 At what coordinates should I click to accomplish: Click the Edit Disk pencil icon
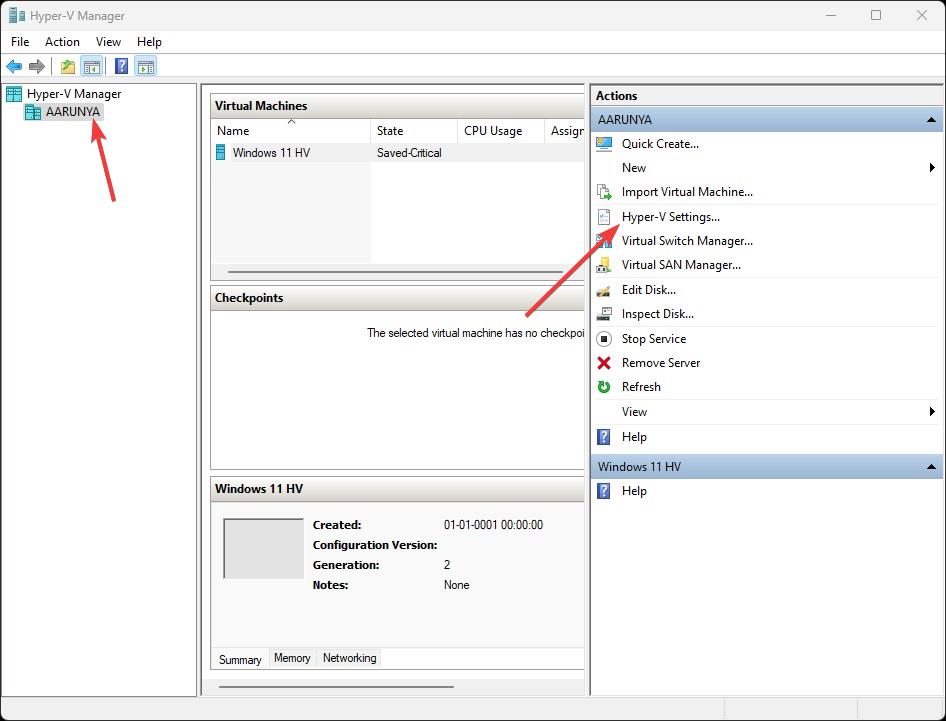pos(604,291)
